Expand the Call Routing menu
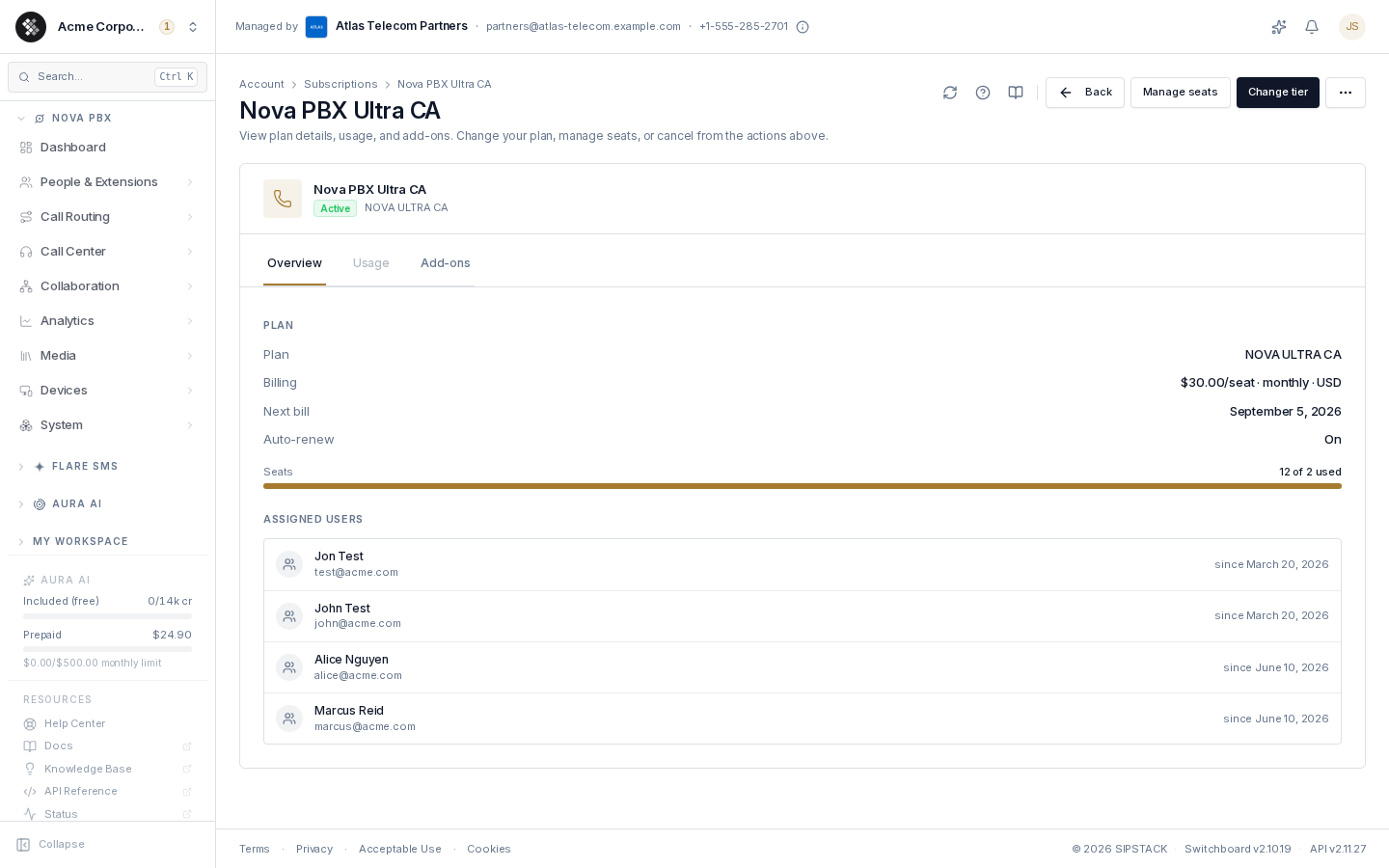 click(x=107, y=217)
